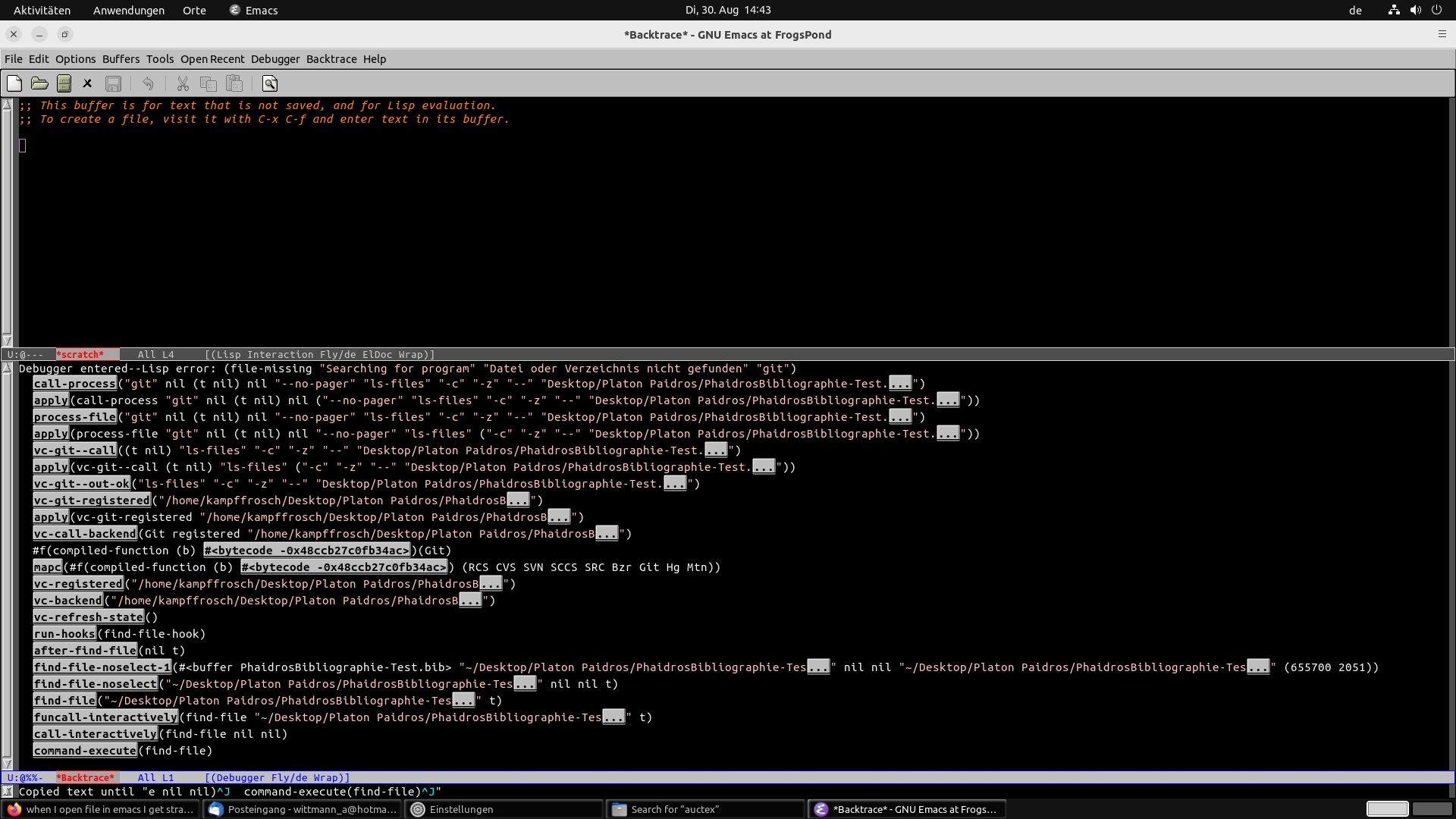The width and height of the screenshot is (1456, 819).
Task: Click Debugger mode in Backtrace mode line
Action: pos(241,778)
